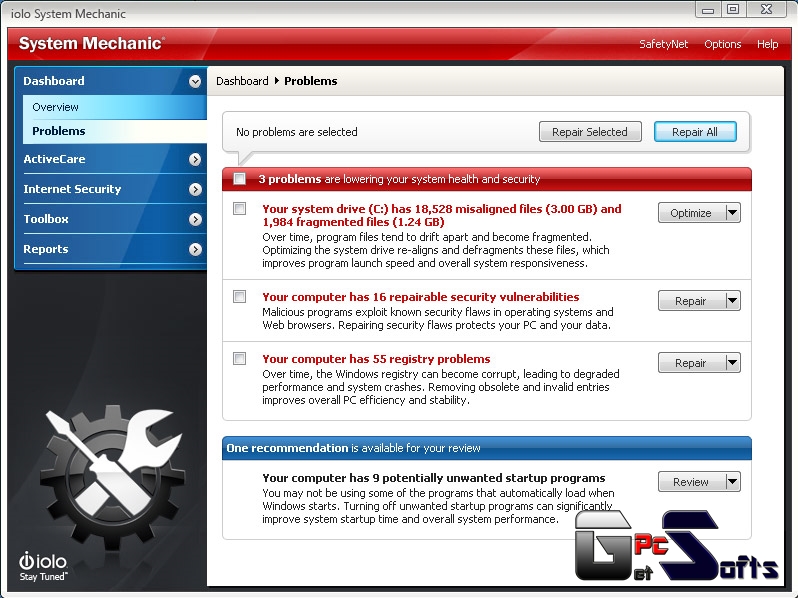The height and width of the screenshot is (598, 798).
Task: Click the Repair All button
Action: 695,132
